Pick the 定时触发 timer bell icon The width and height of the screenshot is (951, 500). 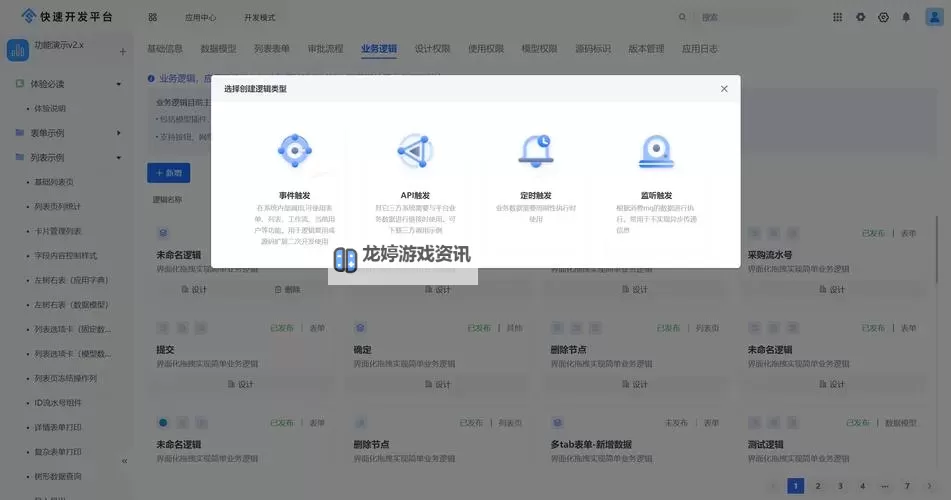click(536, 151)
